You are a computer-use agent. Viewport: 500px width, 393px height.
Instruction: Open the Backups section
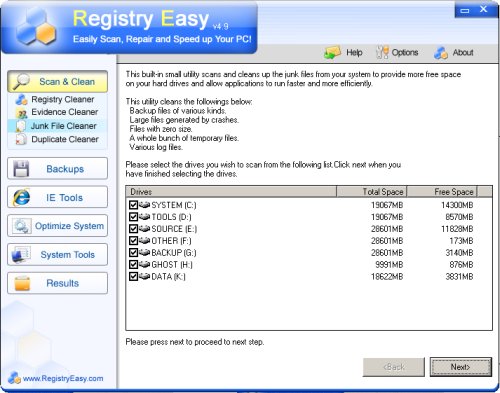coord(57,169)
